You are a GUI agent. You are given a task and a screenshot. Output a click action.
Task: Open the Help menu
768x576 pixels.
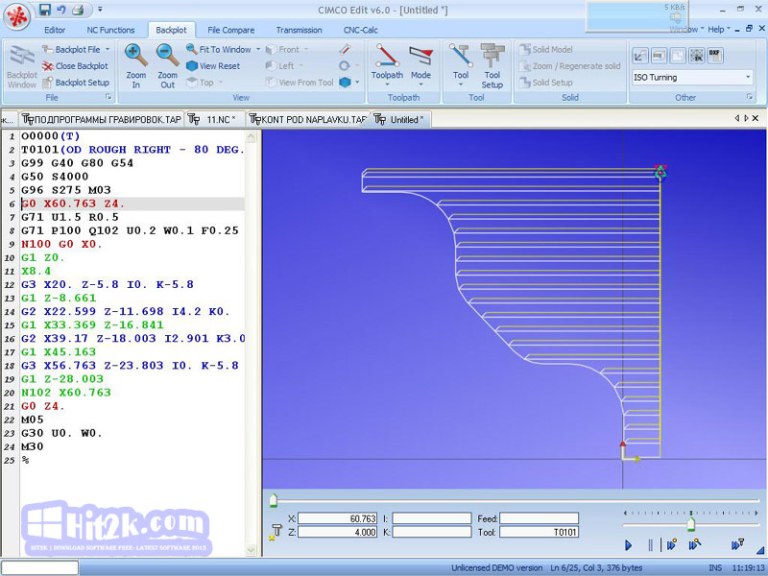tap(719, 29)
